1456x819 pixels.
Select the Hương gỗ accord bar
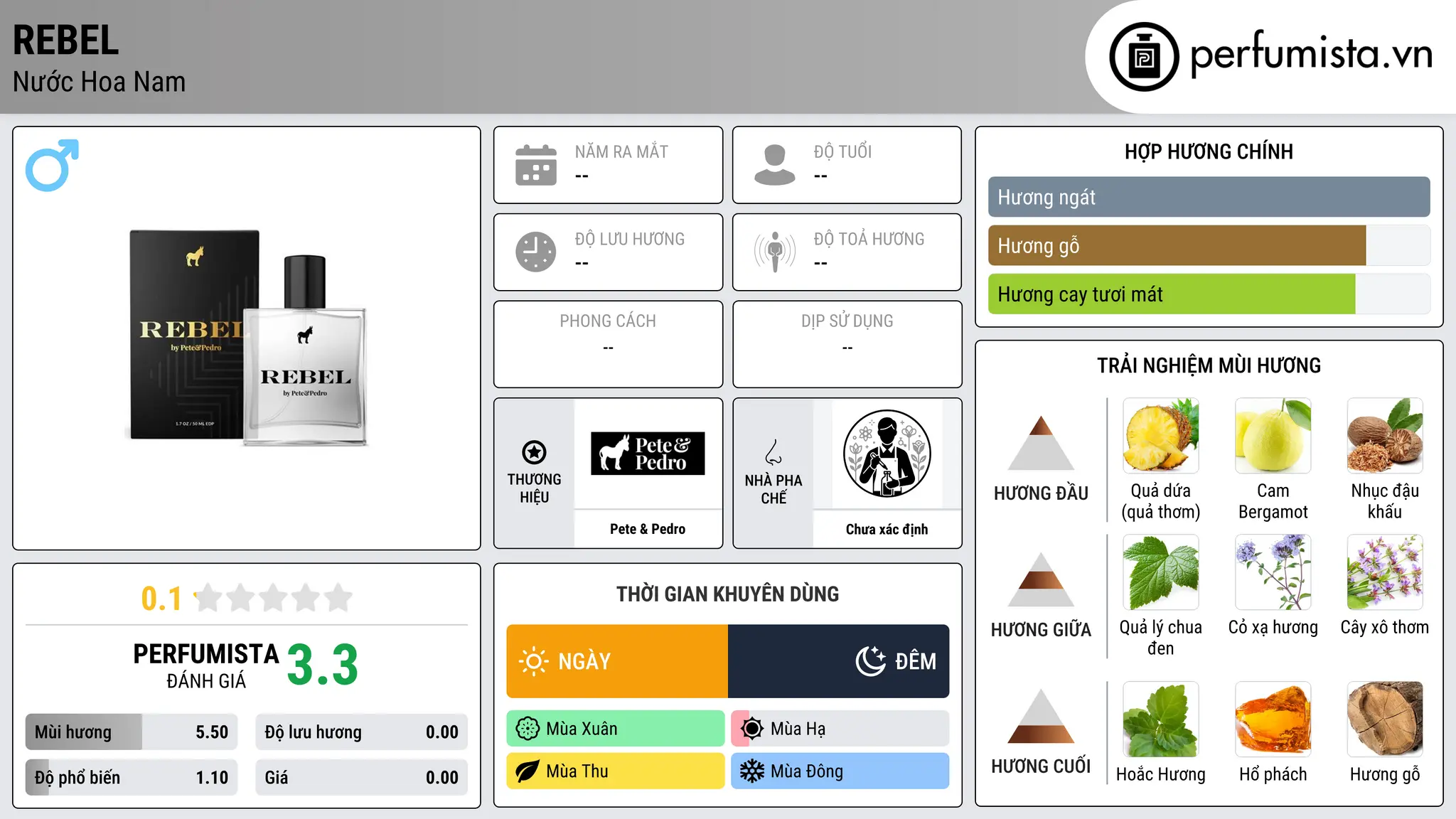tap(1209, 245)
